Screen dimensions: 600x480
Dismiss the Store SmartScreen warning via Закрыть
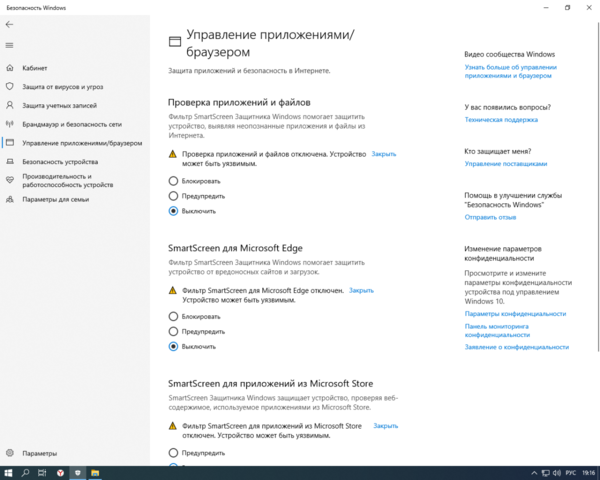tap(386, 426)
